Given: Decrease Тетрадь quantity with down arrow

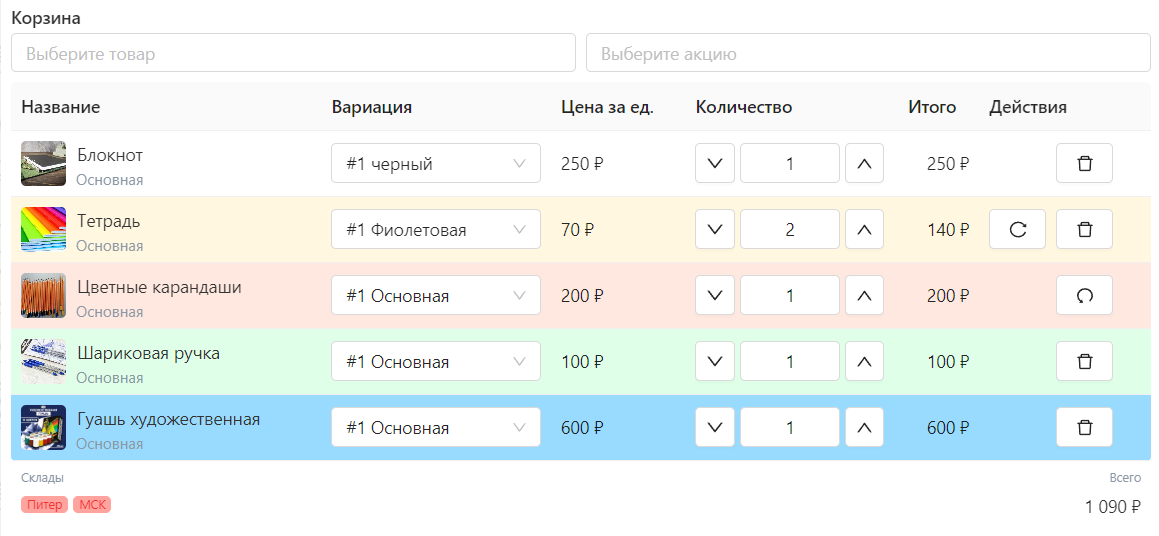Looking at the screenshot, I should click(x=715, y=229).
